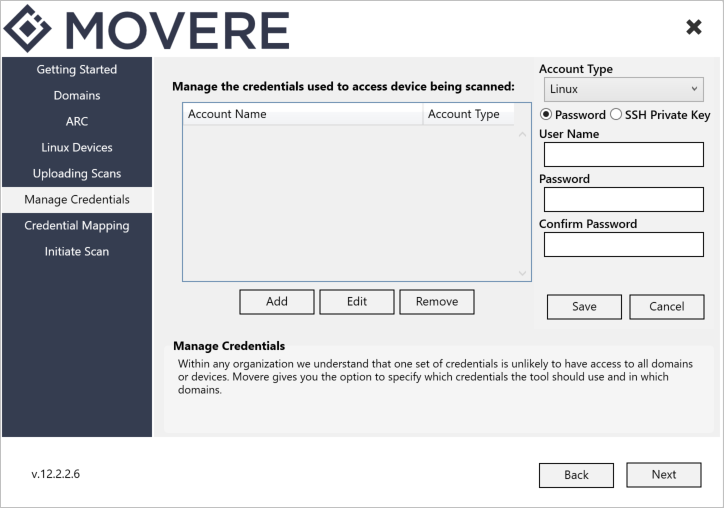The width and height of the screenshot is (724, 508).
Task: Open the Linux Devices section
Action: tap(77, 148)
